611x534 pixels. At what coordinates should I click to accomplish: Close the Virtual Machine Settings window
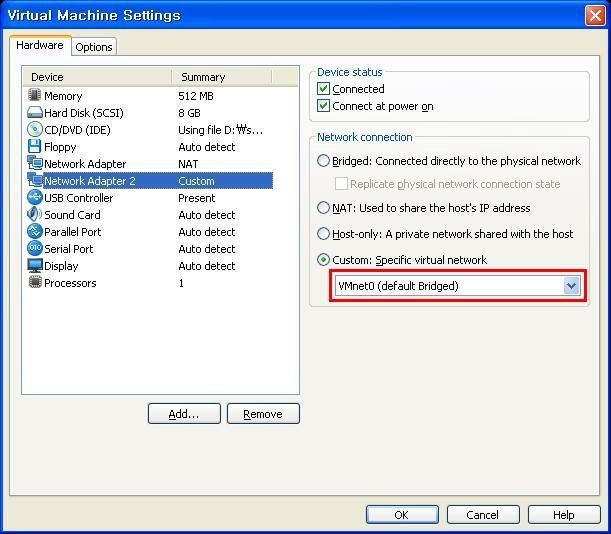click(x=595, y=16)
